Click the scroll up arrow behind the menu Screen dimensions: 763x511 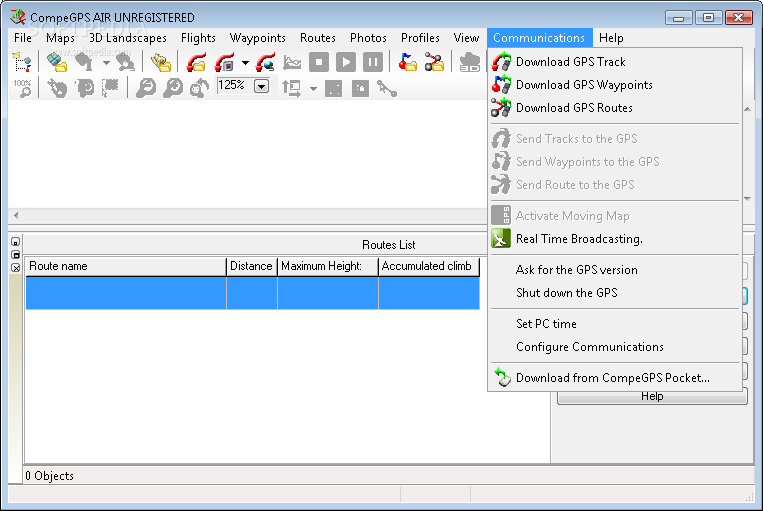(x=747, y=110)
